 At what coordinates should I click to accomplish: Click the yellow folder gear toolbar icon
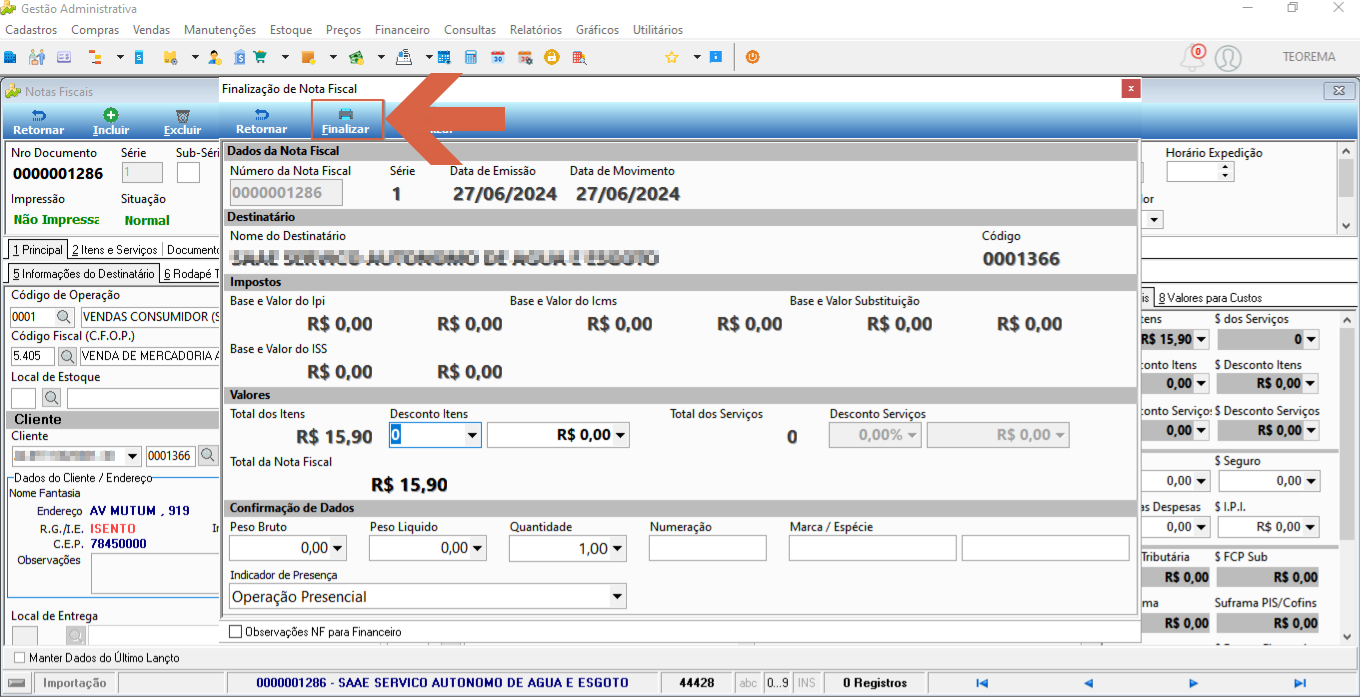click(170, 57)
